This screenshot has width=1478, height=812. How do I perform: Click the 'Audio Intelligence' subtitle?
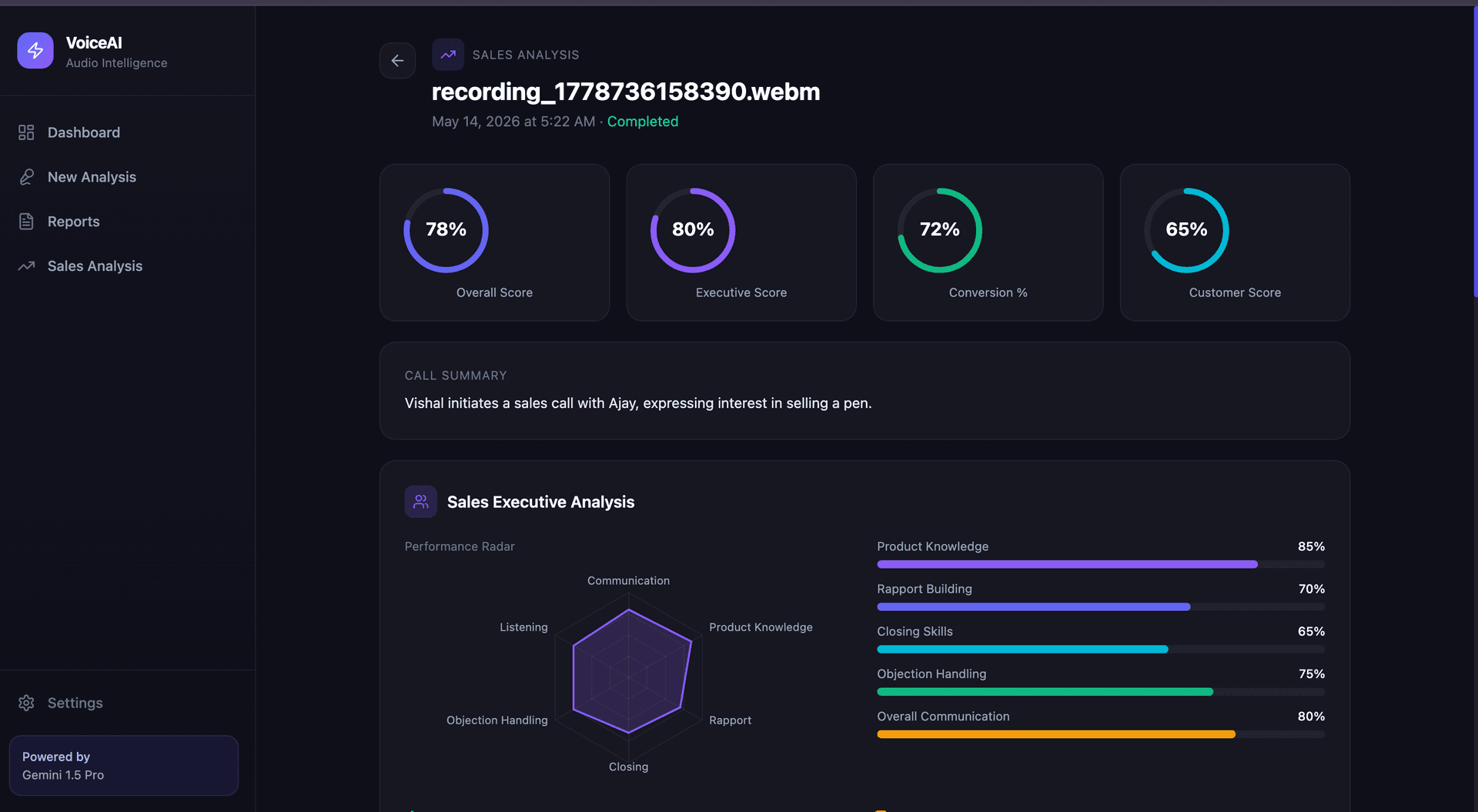tap(116, 63)
